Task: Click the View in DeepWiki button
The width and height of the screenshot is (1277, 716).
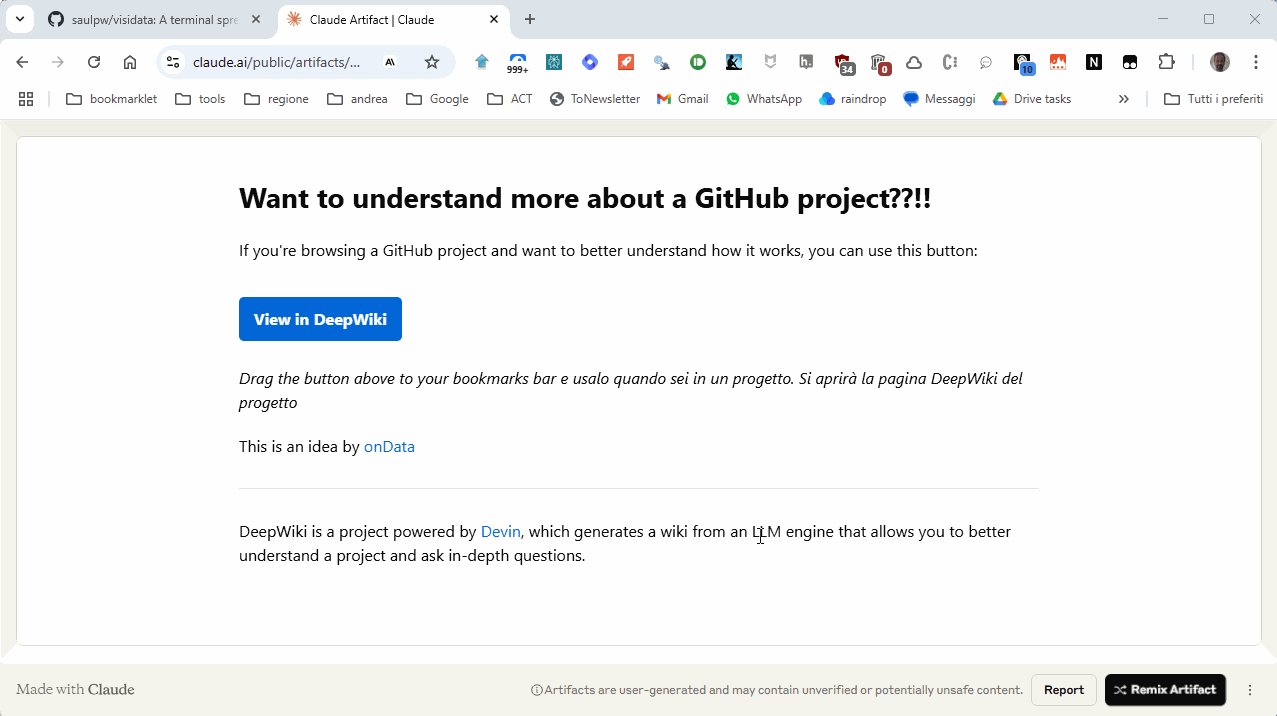Action: 320,319
